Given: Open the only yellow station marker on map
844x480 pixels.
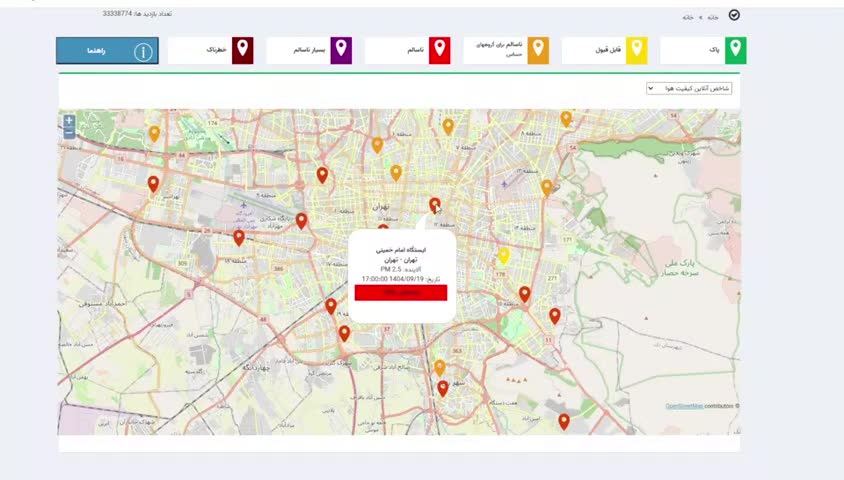Looking at the screenshot, I should (504, 255).
